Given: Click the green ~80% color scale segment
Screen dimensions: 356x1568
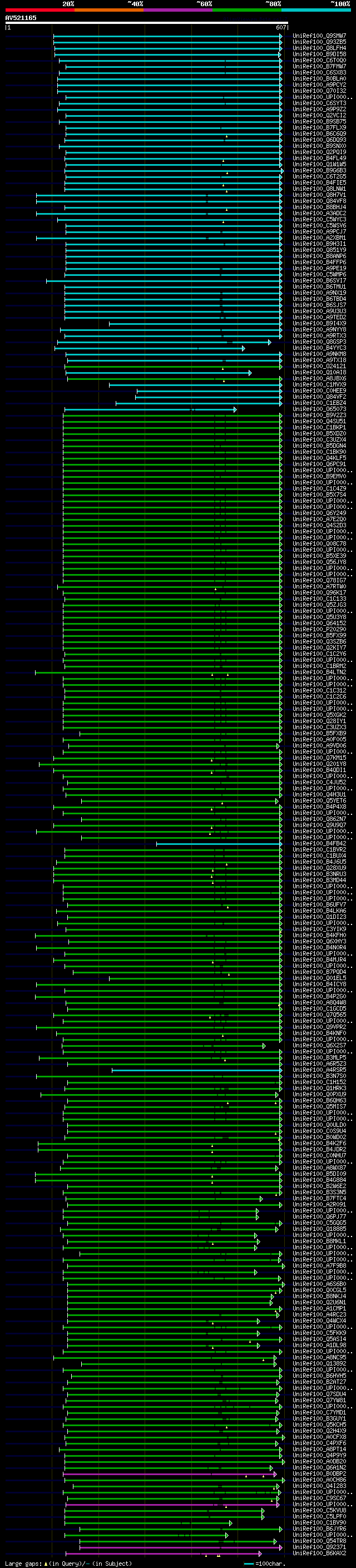Looking at the screenshot, I should click(x=247, y=10).
